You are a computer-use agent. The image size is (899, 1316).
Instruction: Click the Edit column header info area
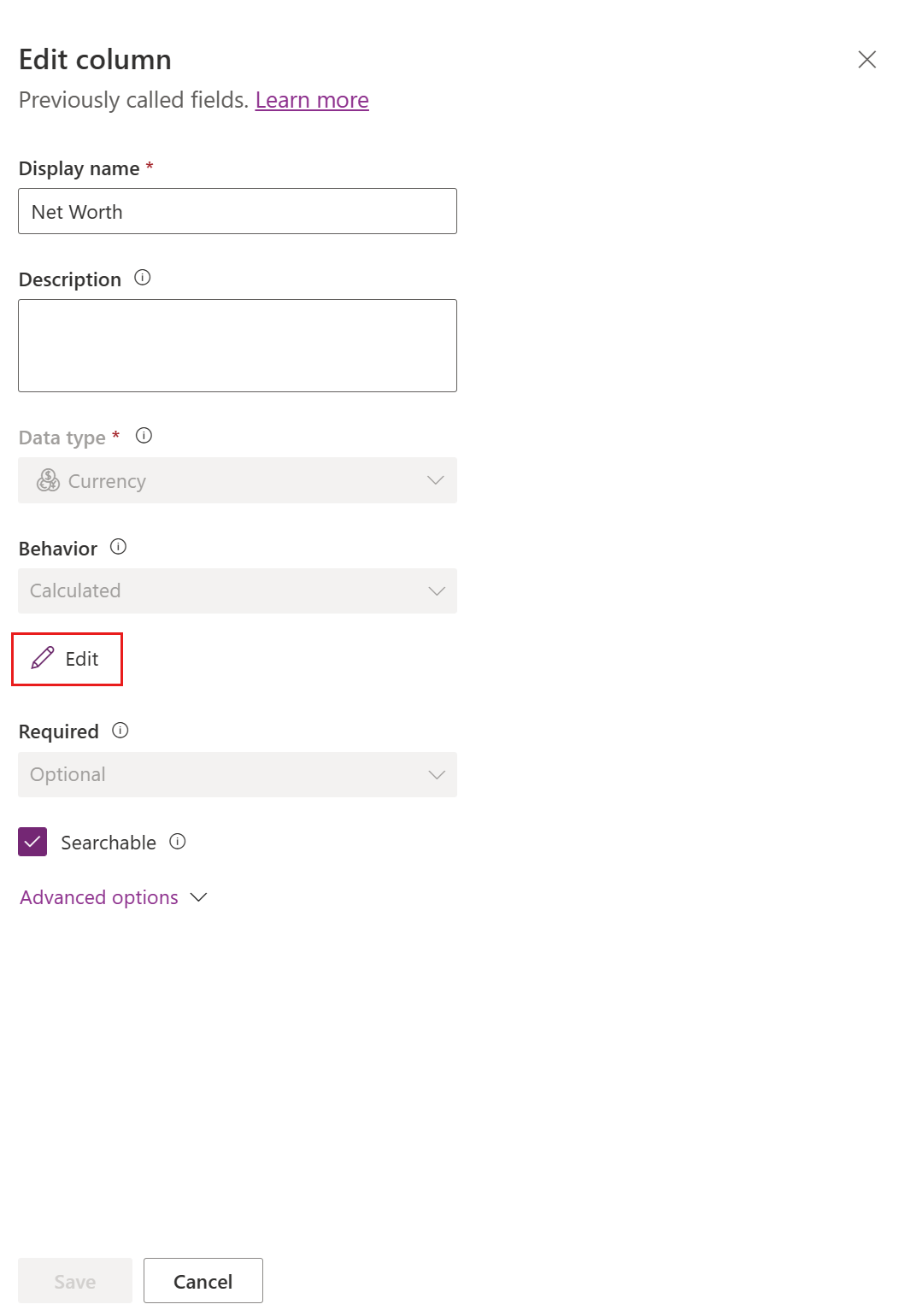[x=94, y=59]
